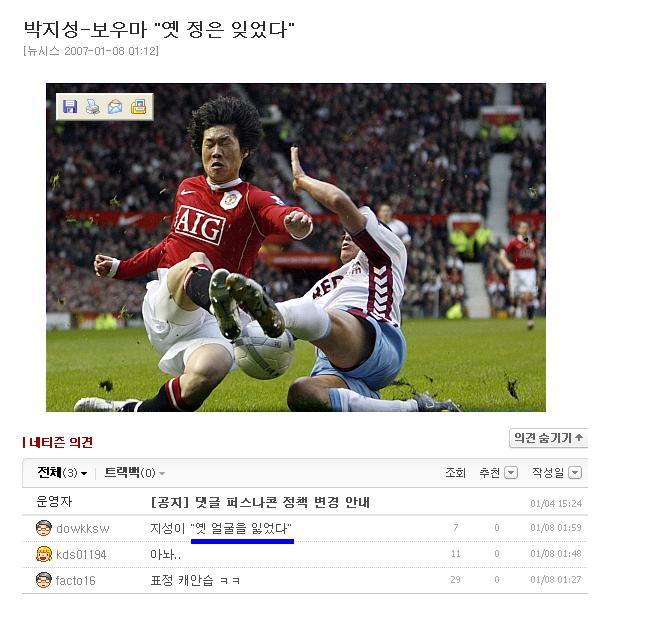Click the 조회 column header
This screenshot has height=629, width=654.
[x=455, y=473]
